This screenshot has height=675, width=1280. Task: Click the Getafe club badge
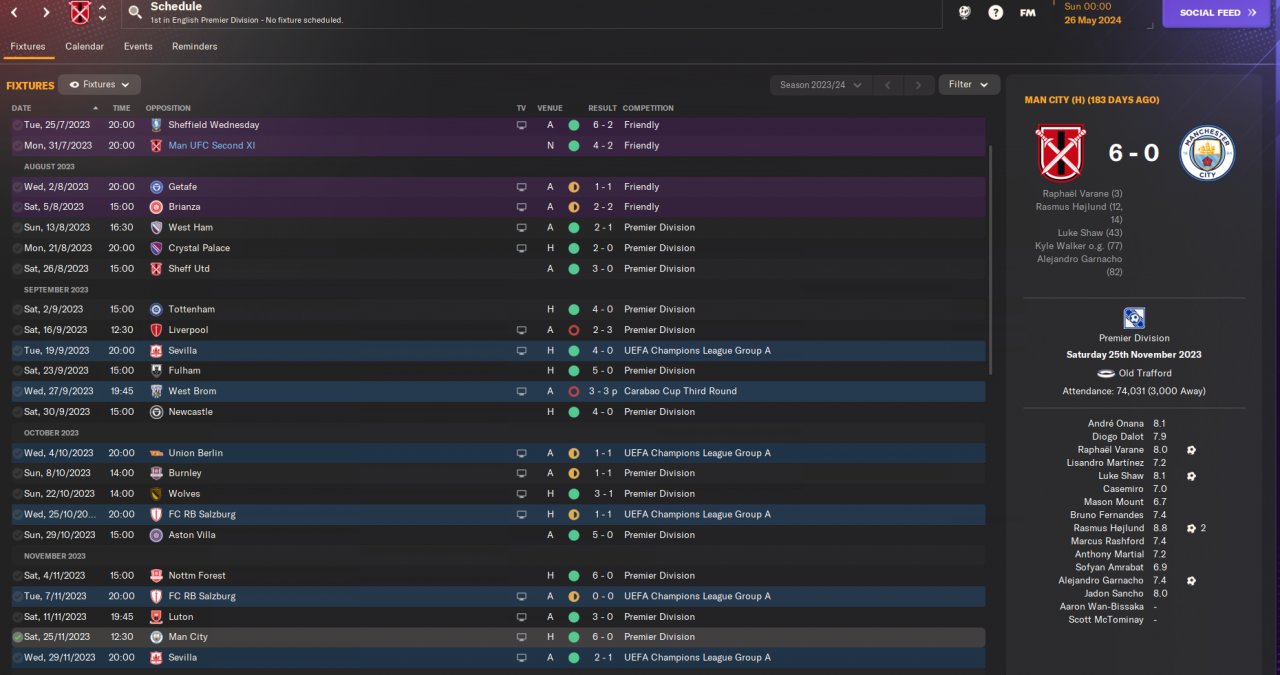[156, 187]
